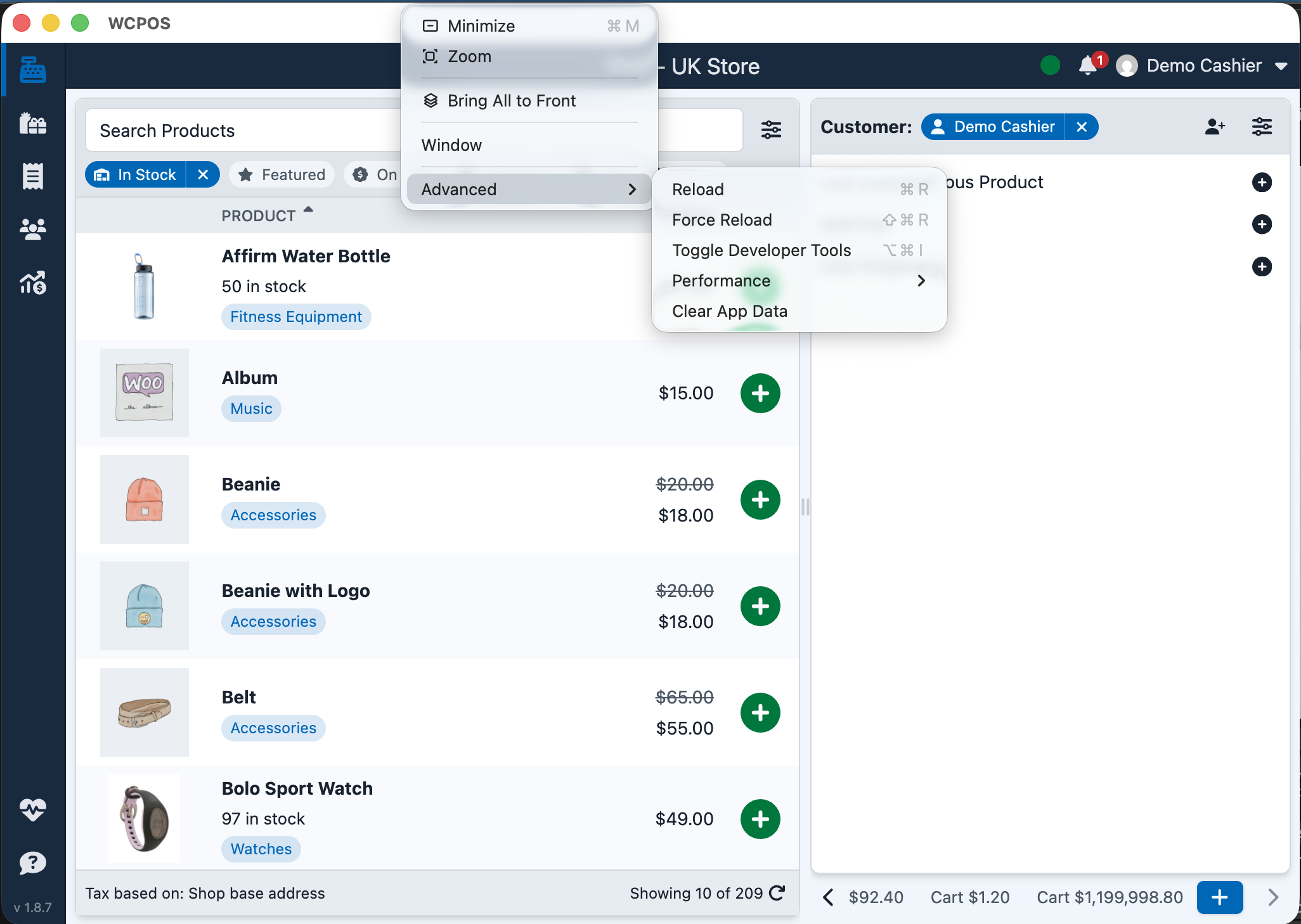Click the Album product thumbnail
The width and height of the screenshot is (1301, 924).
[x=145, y=393]
